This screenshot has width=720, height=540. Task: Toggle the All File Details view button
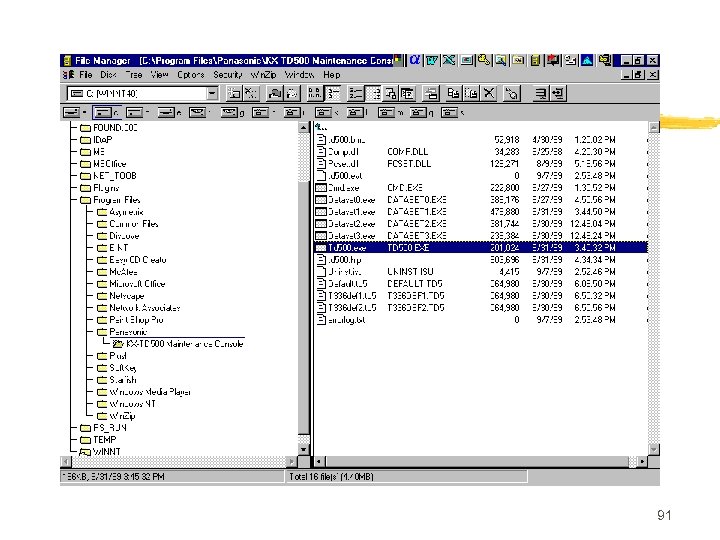332,94
